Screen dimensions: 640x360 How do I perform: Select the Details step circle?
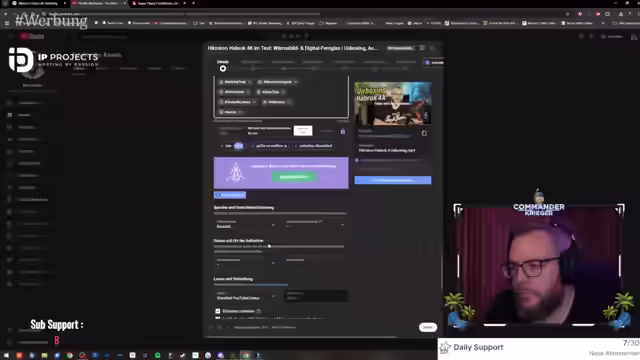(223, 69)
